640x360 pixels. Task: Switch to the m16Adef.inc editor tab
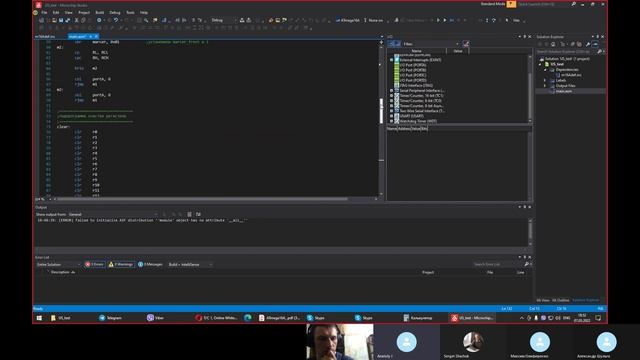click(x=44, y=37)
